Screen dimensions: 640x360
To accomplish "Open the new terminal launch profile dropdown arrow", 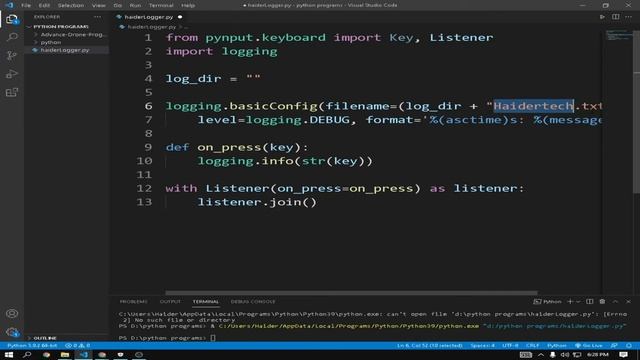I will [578, 301].
